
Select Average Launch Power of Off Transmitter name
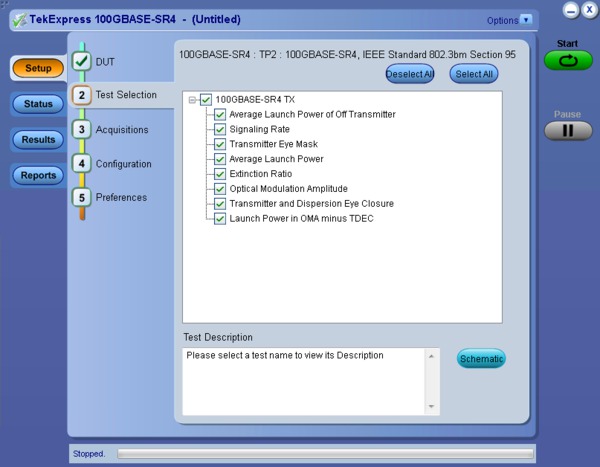(x=312, y=114)
